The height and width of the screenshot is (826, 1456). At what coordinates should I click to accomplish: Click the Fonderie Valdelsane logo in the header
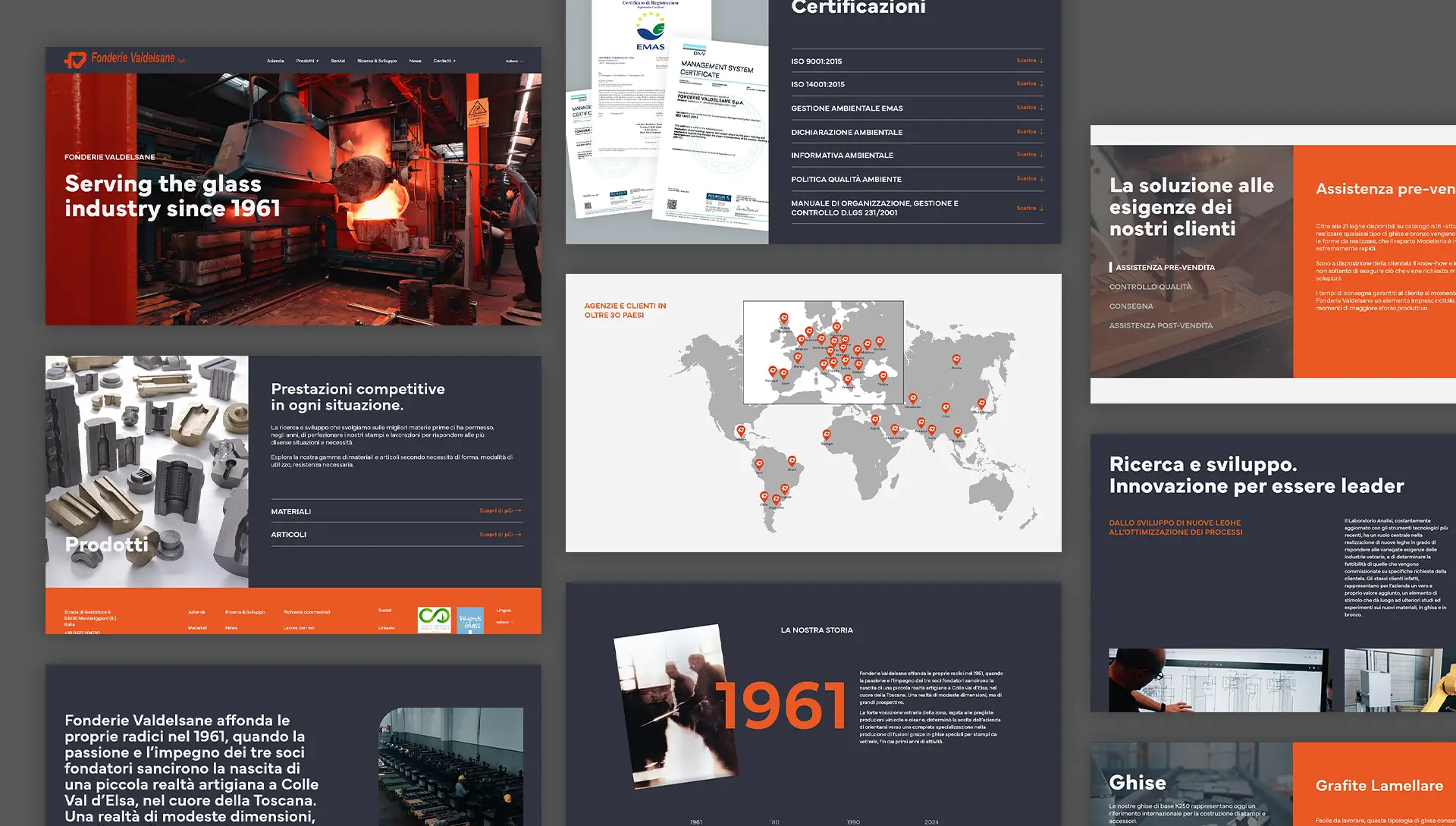coord(125,59)
